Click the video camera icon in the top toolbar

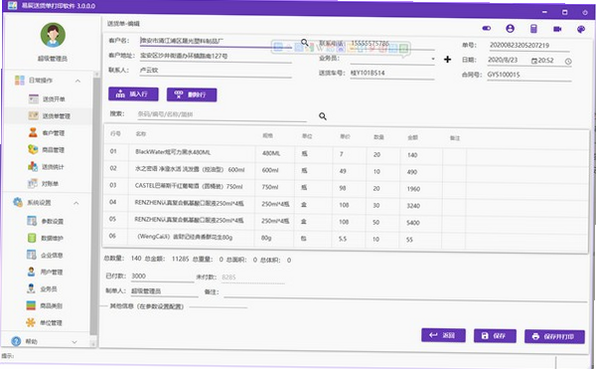[557, 29]
